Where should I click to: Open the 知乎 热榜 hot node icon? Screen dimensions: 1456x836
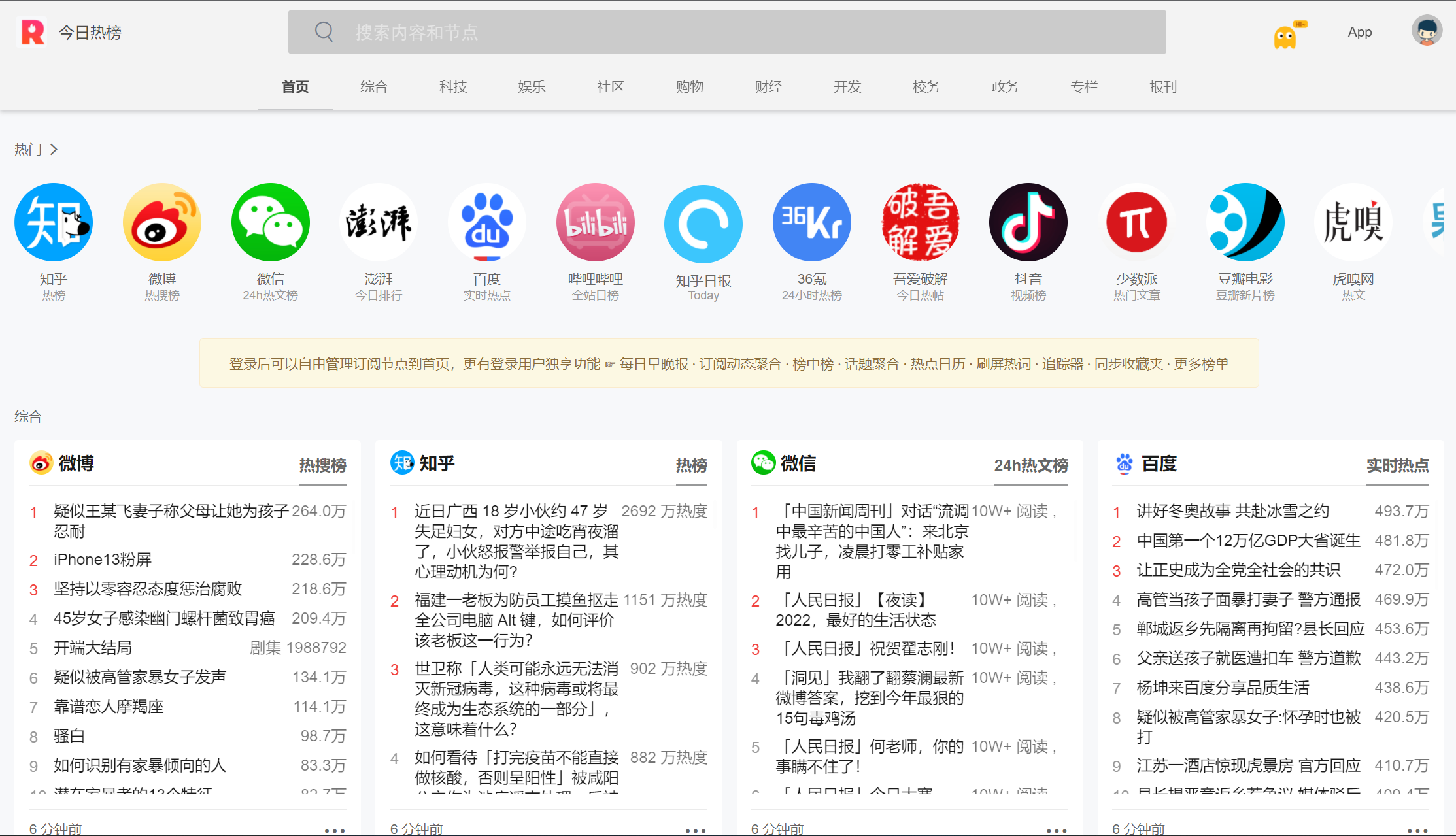tap(54, 222)
